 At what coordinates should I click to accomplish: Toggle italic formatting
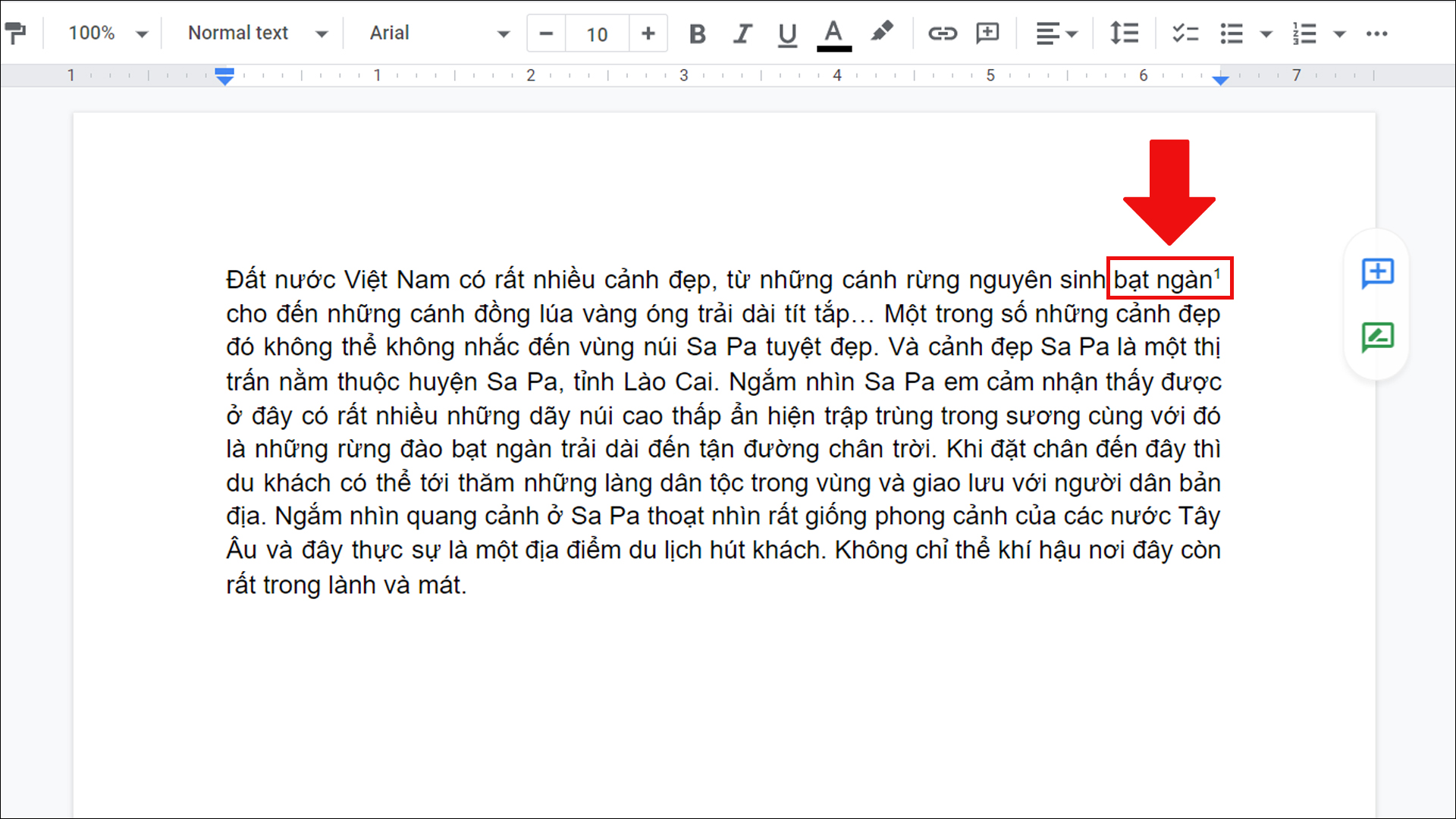click(x=742, y=33)
